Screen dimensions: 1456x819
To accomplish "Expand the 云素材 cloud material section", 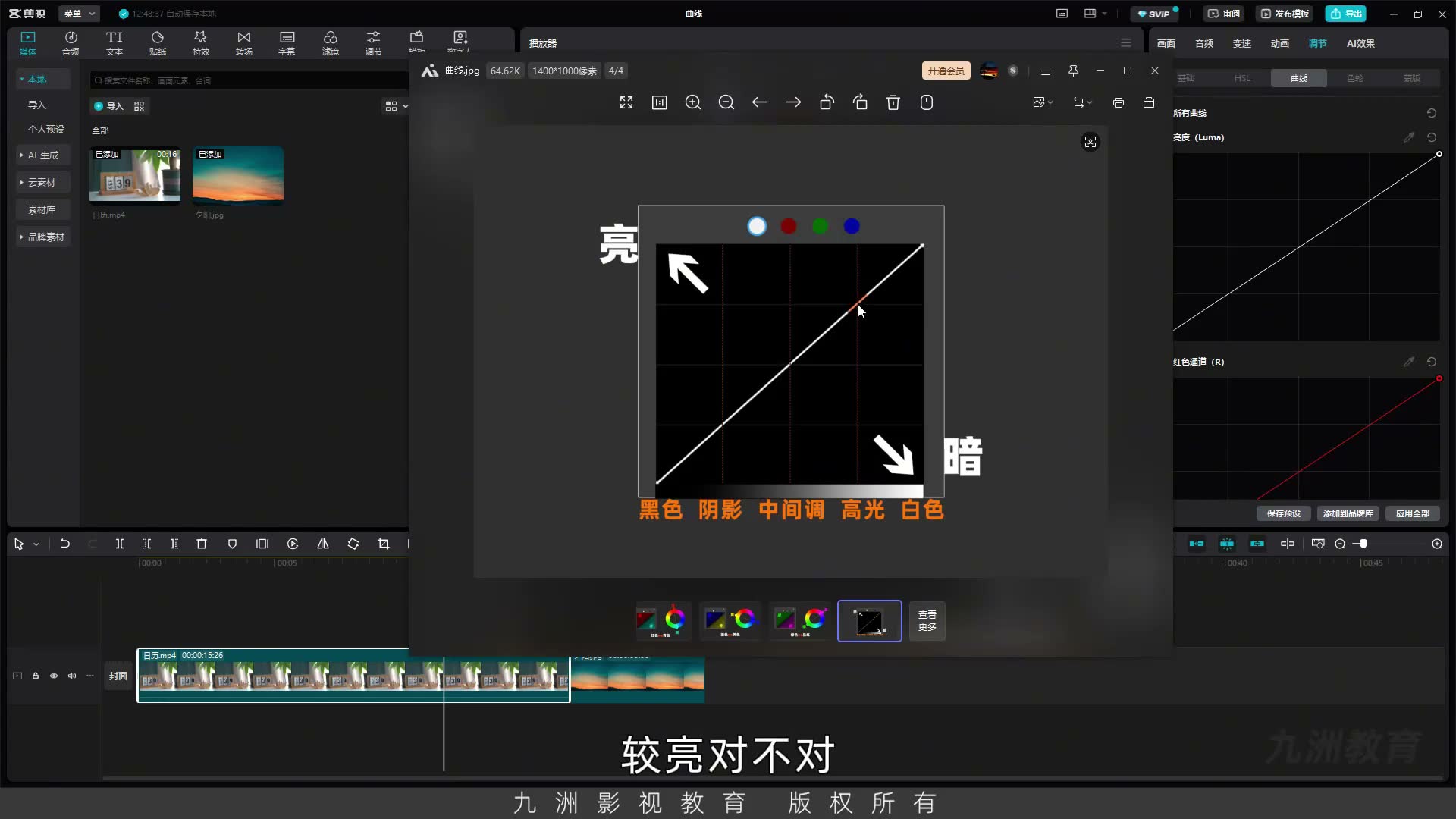I will click(x=42, y=182).
